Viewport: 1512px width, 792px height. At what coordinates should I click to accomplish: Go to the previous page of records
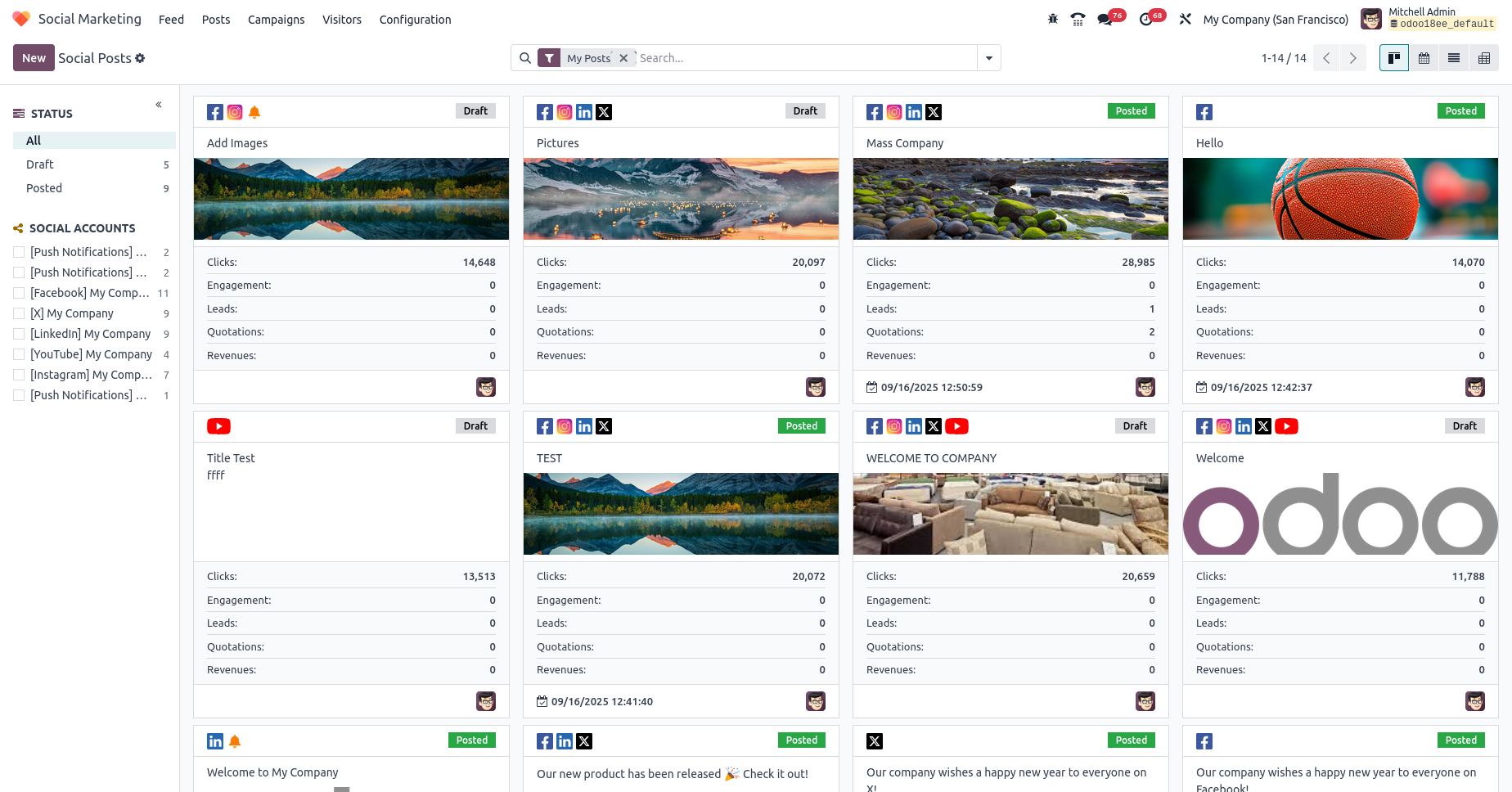[x=1326, y=58]
